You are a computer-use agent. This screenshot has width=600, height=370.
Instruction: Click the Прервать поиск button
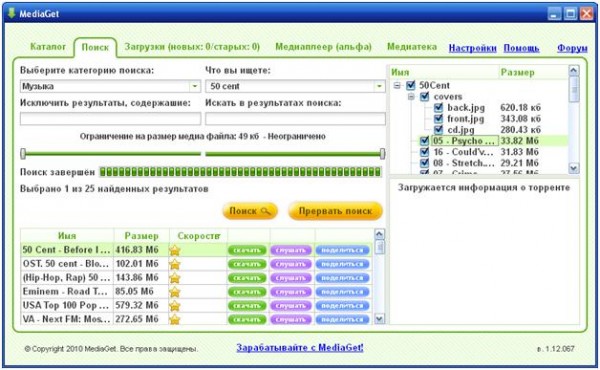[335, 211]
